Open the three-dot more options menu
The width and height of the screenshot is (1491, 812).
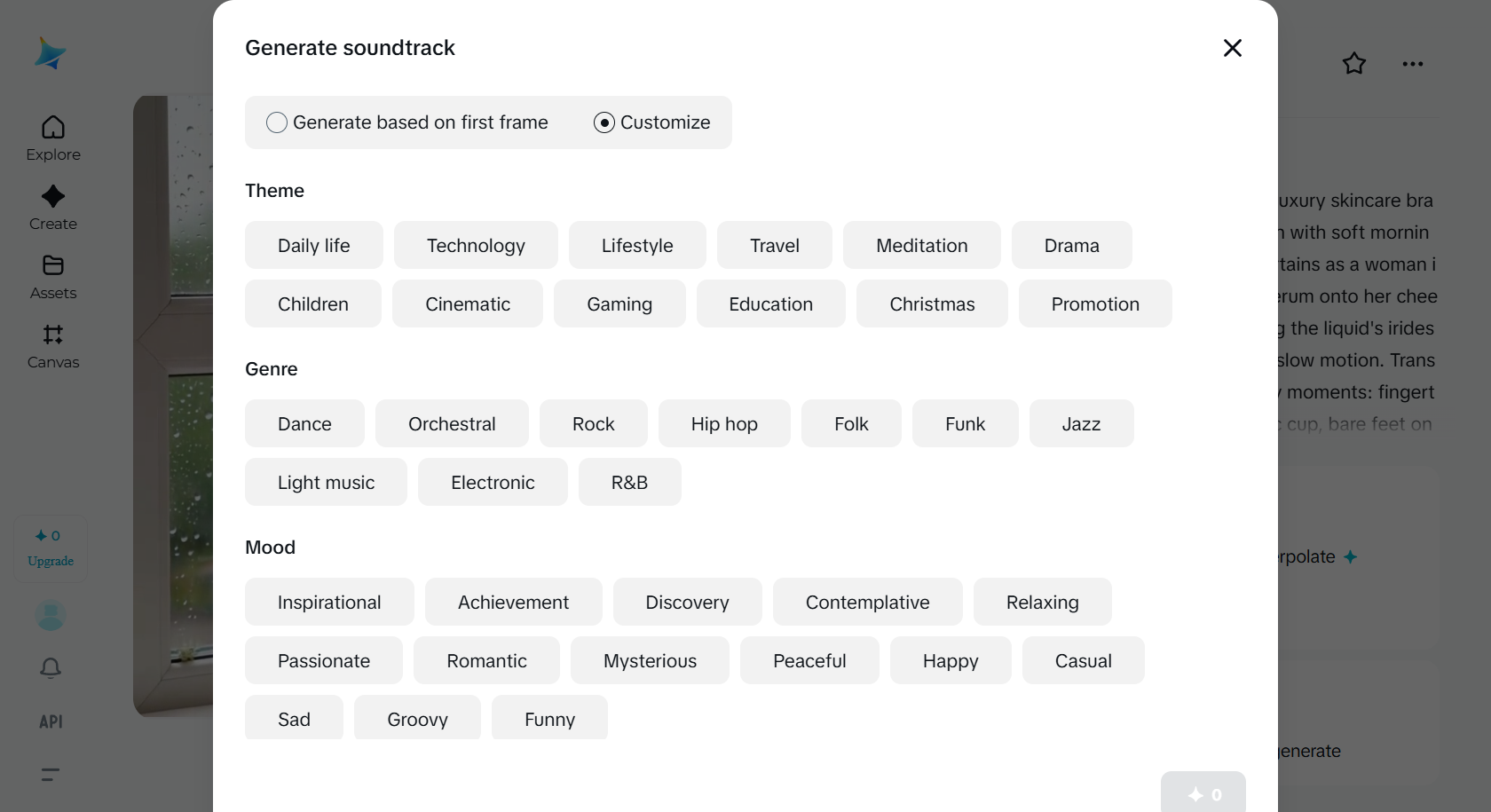pyautogui.click(x=1412, y=64)
